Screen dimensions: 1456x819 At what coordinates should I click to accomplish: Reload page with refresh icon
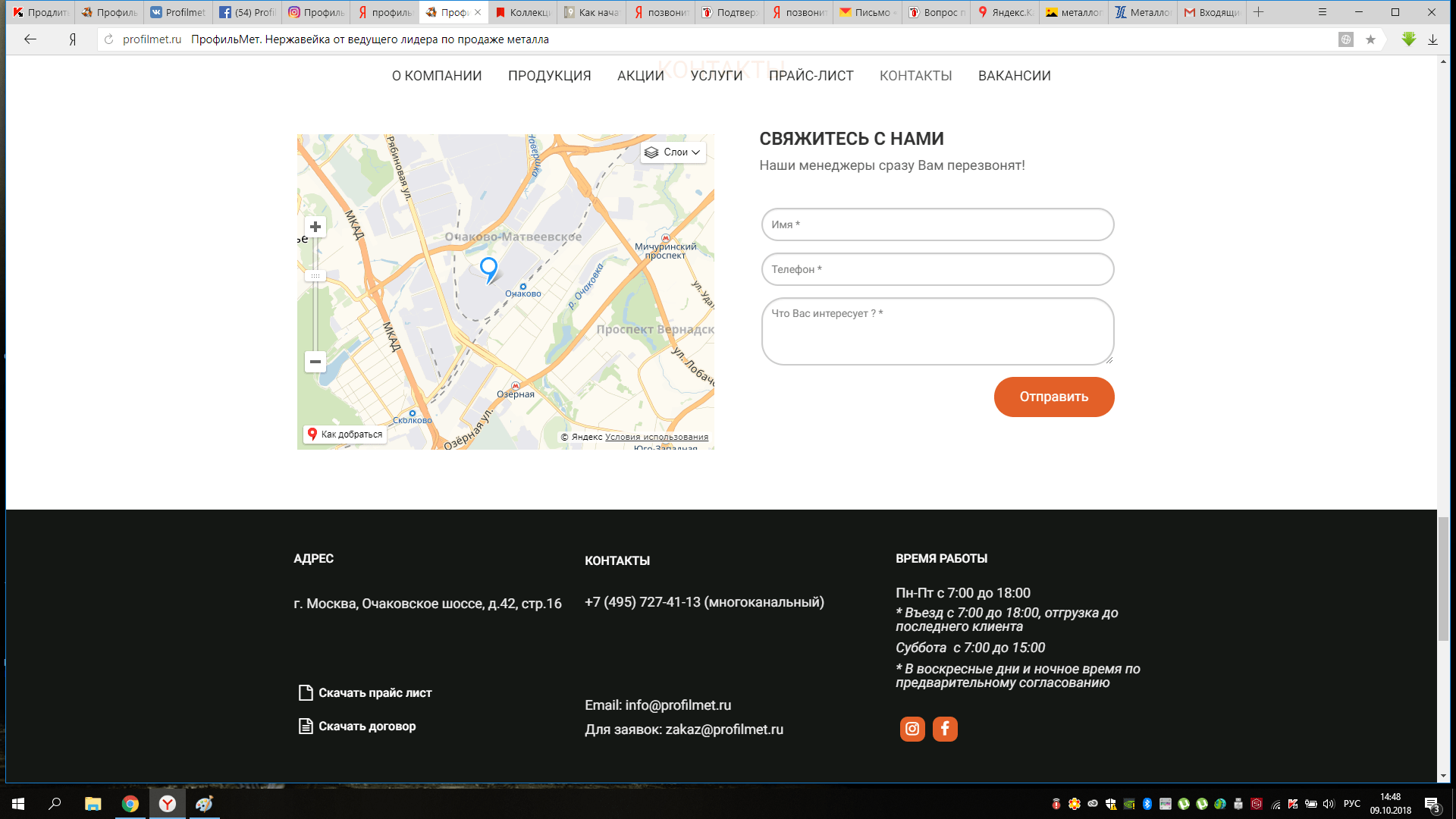pyautogui.click(x=108, y=39)
